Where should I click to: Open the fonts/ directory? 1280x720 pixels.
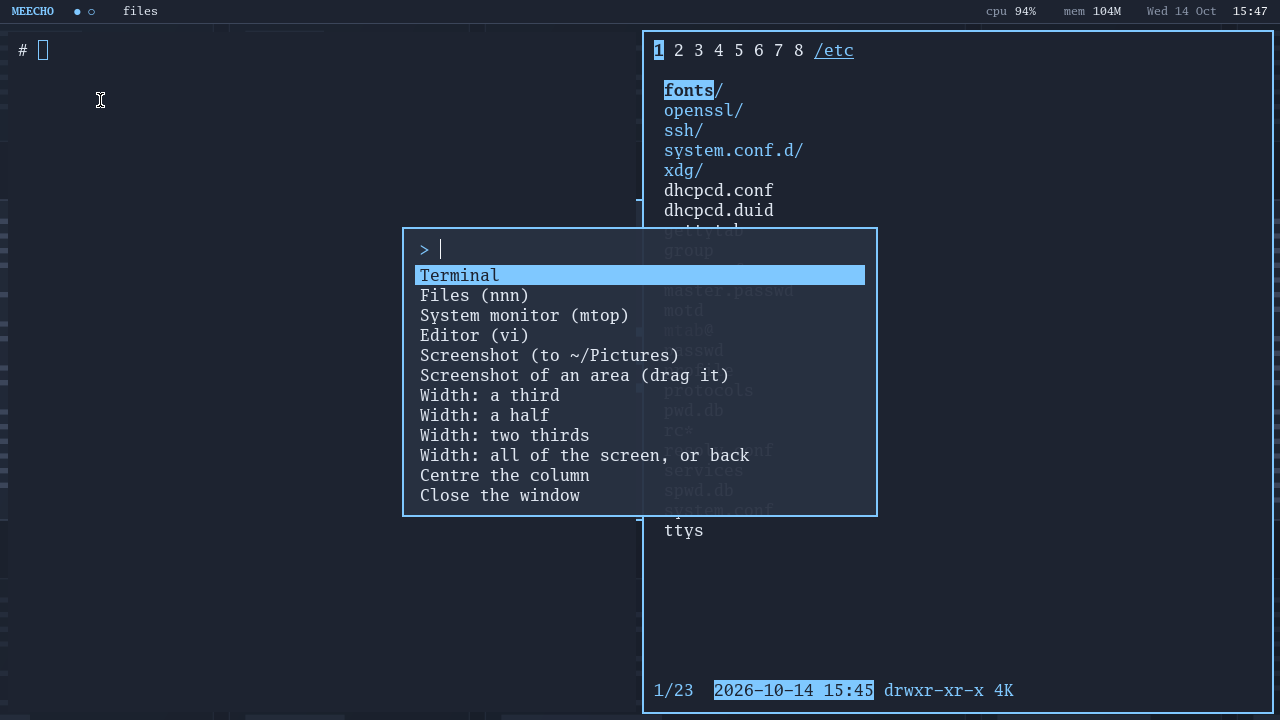point(694,91)
